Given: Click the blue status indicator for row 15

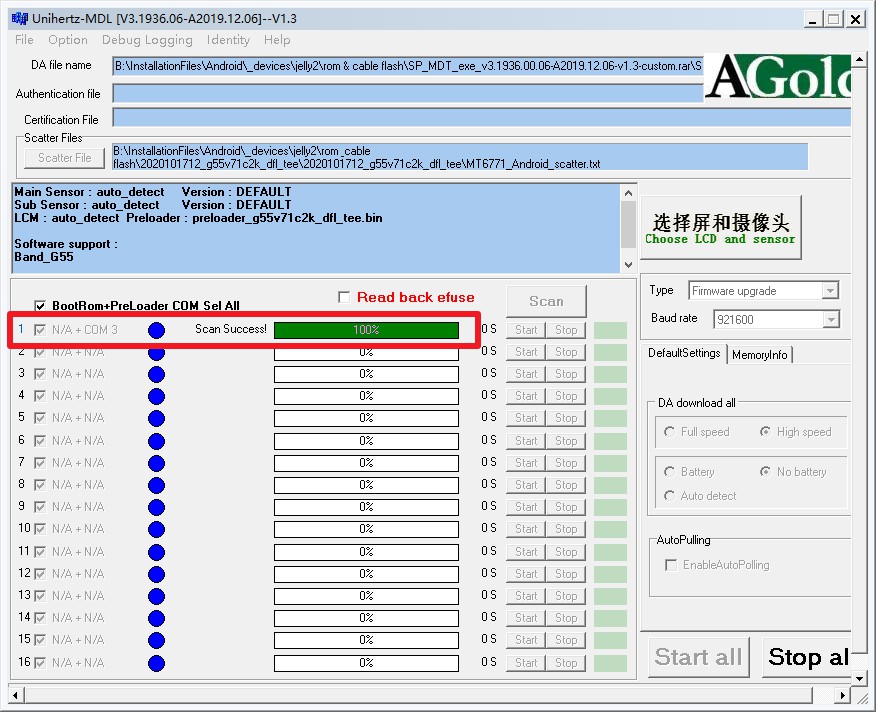Looking at the screenshot, I should coord(156,640).
